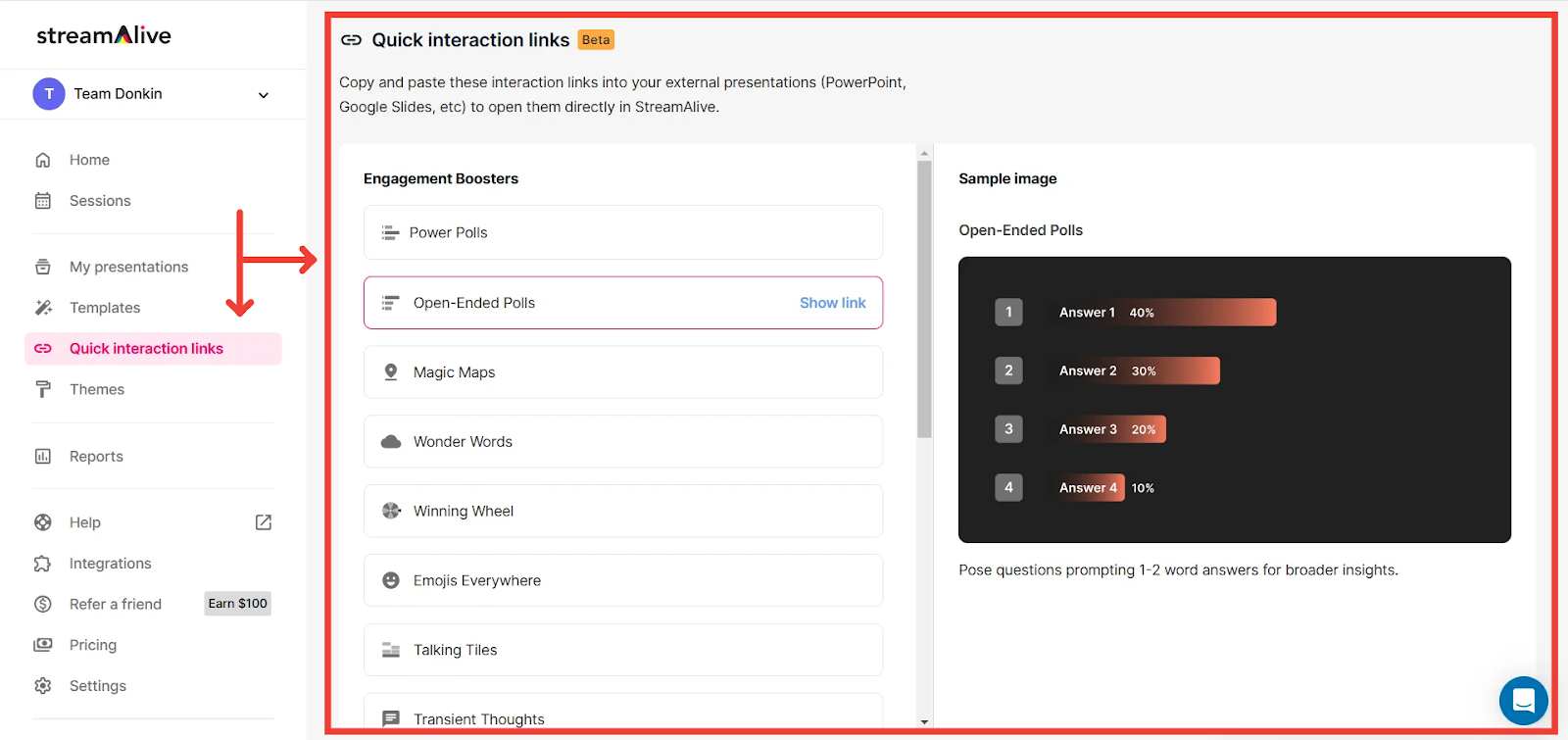This screenshot has width=1568, height=740.
Task: Select the Power Polls option
Action: click(x=622, y=232)
